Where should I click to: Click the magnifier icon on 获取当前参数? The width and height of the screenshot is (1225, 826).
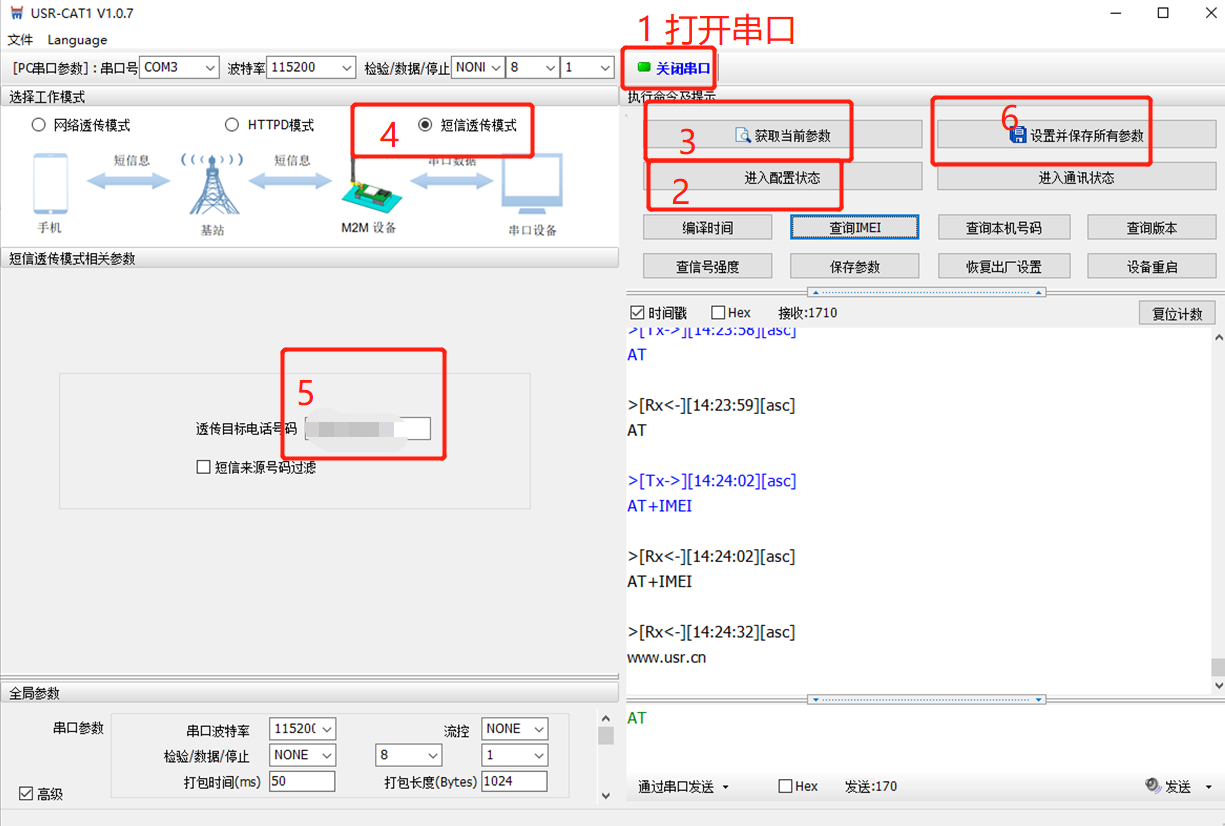click(742, 135)
